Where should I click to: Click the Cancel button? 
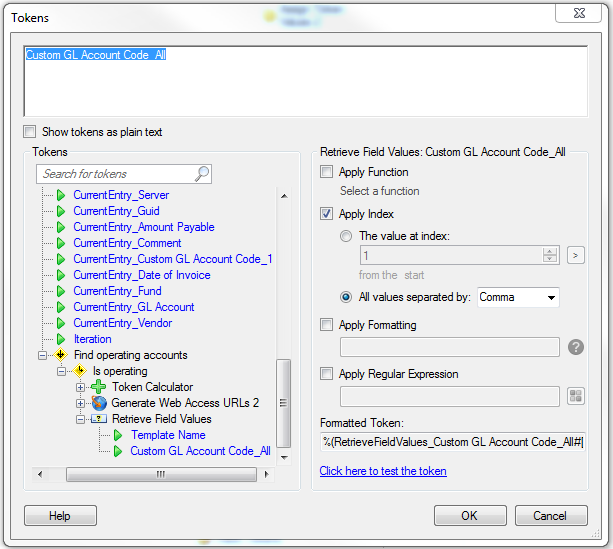(551, 516)
